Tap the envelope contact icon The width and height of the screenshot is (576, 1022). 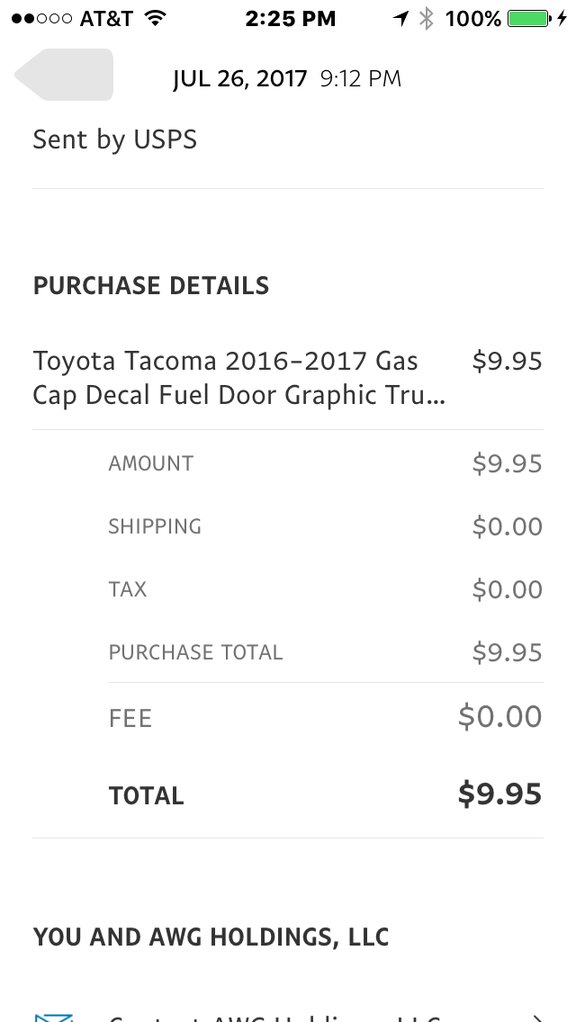(53, 1017)
